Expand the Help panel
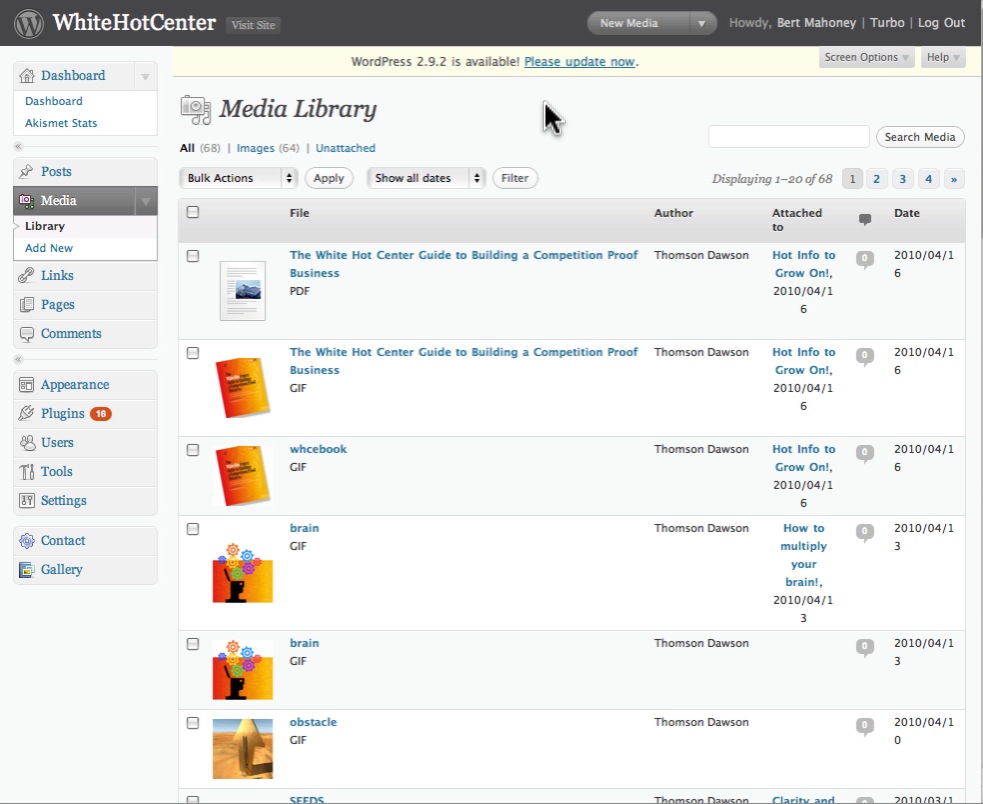The image size is (983, 804). [943, 58]
